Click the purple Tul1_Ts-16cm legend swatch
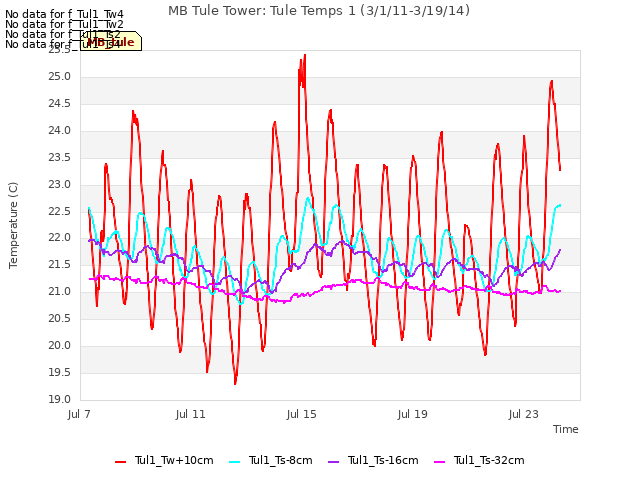 point(333,462)
